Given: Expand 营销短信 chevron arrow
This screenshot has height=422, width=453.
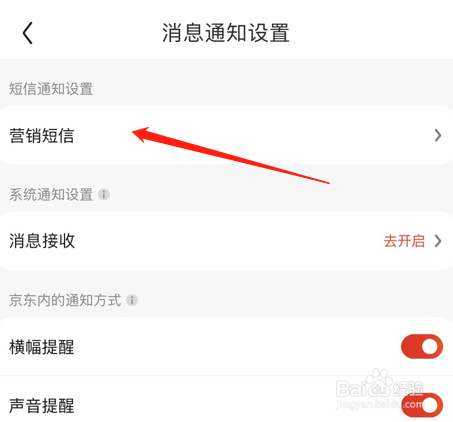Looking at the screenshot, I should coord(438,135).
